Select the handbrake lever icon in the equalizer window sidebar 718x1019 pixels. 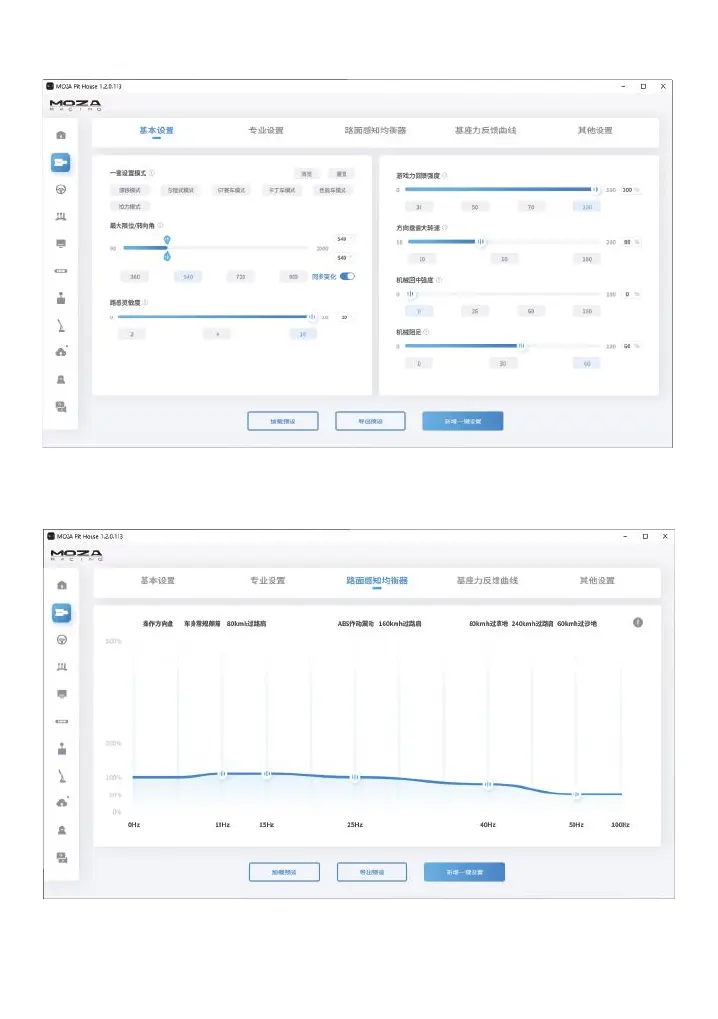pos(62,775)
